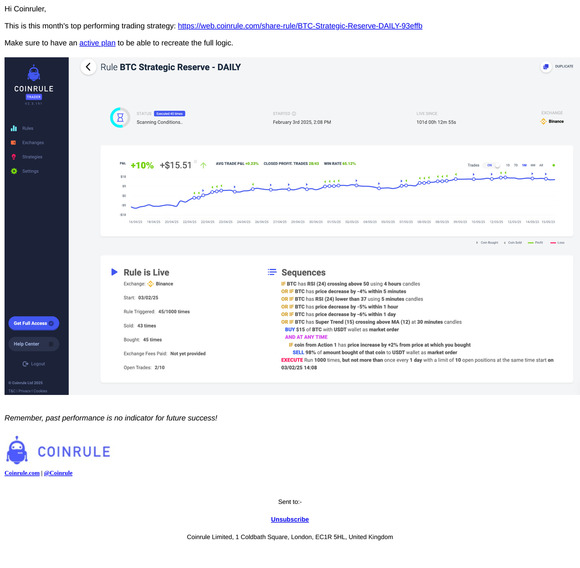Click the green up arrow beside +$15.51
The image size is (580, 568).
[203, 165]
